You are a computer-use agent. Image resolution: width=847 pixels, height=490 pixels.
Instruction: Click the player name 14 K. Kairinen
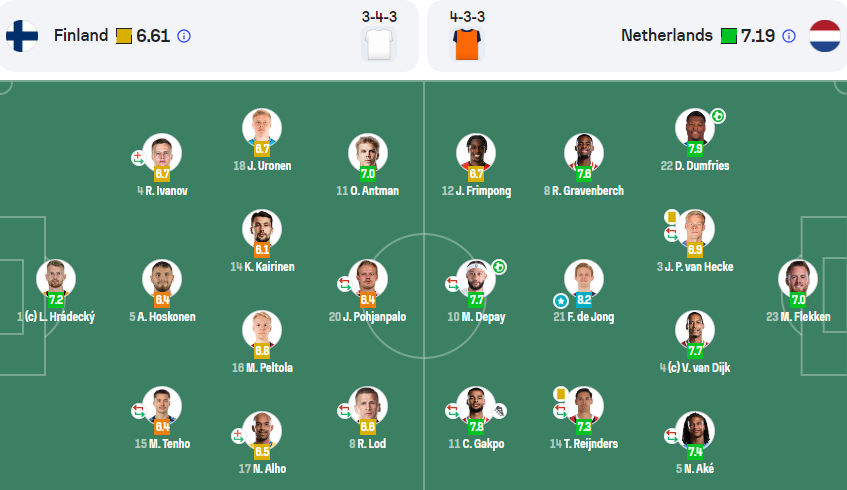[x=262, y=266]
